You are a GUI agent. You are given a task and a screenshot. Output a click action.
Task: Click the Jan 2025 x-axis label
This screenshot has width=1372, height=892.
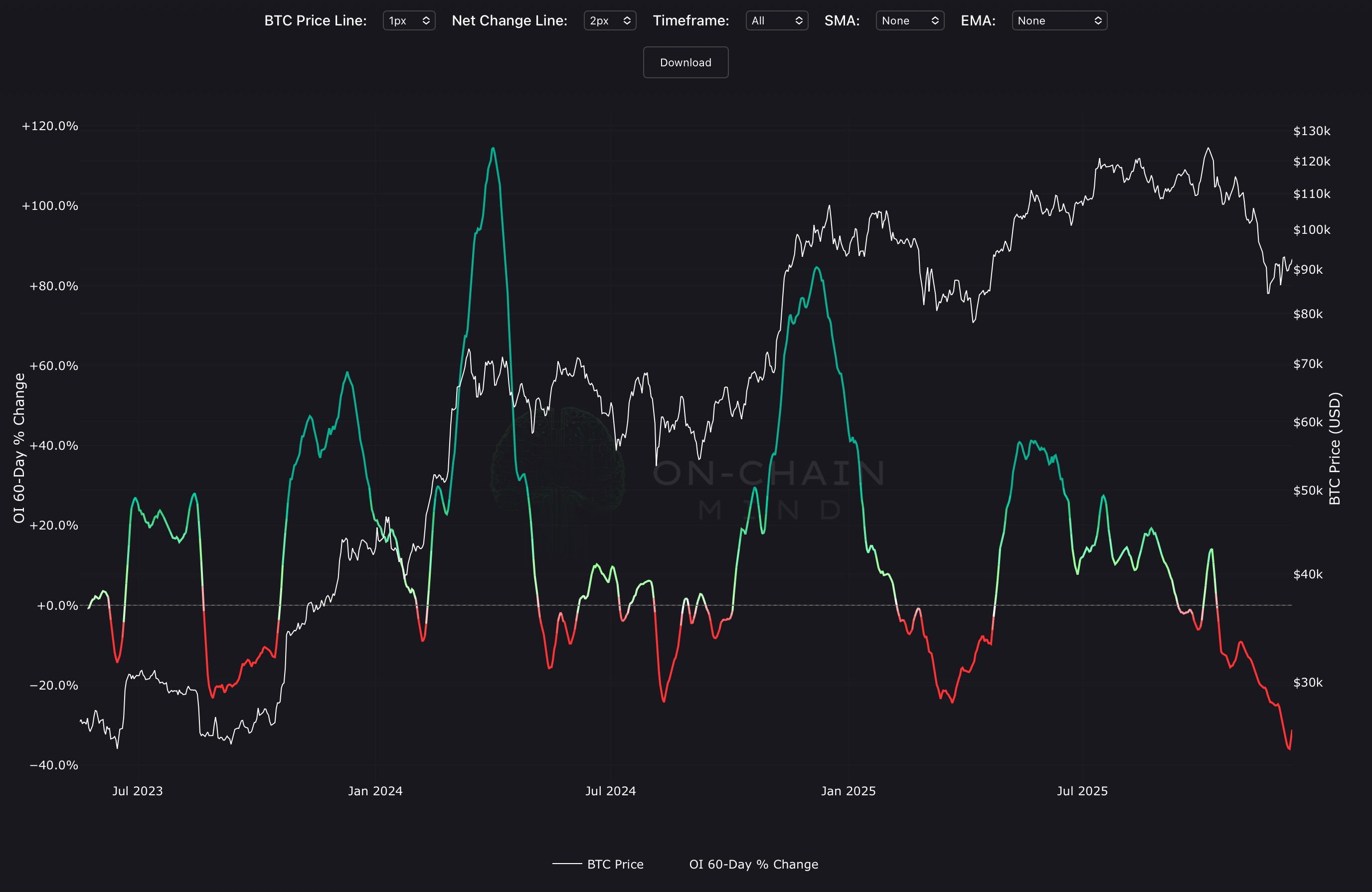[848, 791]
